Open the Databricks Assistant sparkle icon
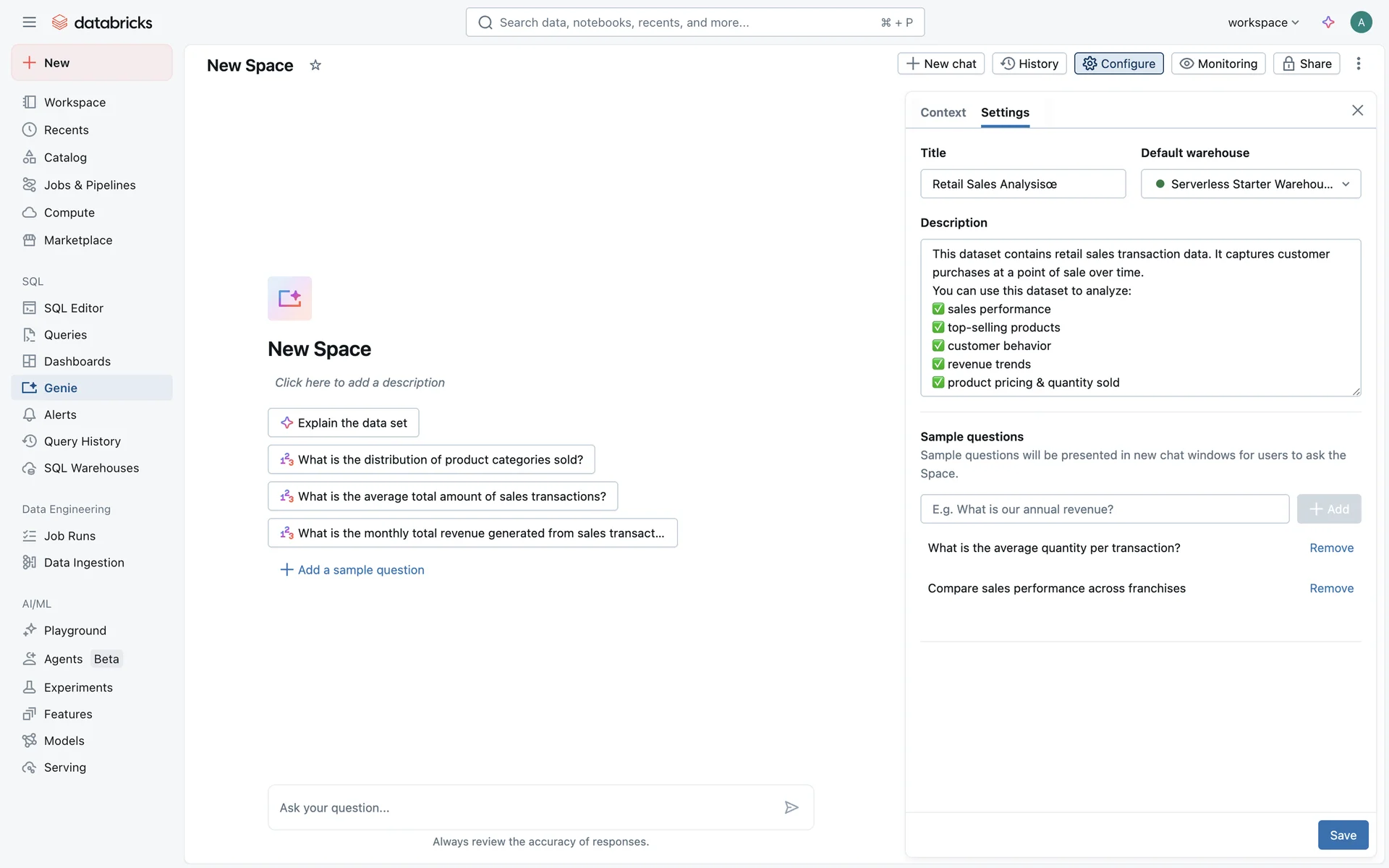This screenshot has height=868, width=1389. 1328,22
